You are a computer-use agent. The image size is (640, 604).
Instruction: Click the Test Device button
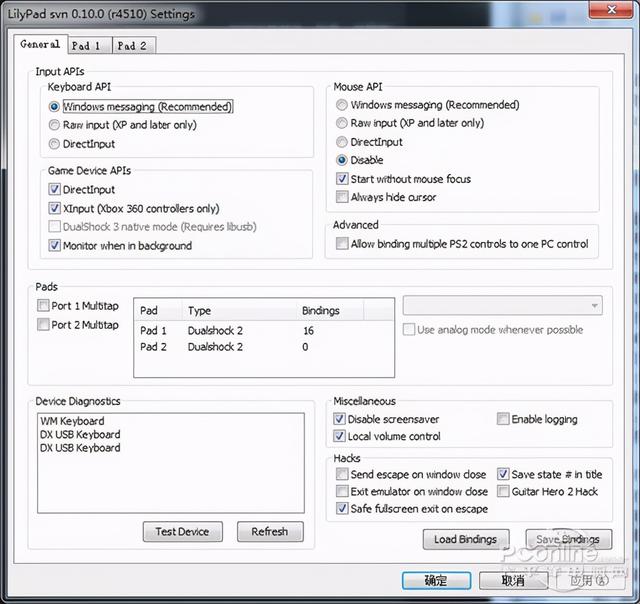(182, 532)
